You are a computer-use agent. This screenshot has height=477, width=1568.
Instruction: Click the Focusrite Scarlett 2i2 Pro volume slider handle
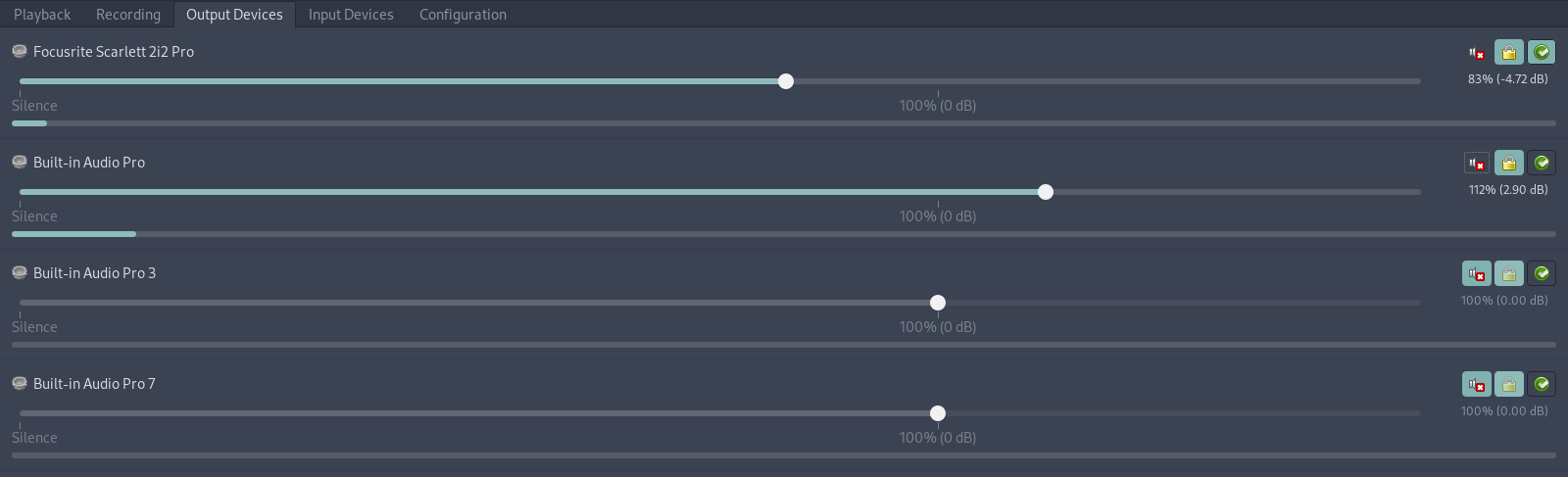point(786,81)
